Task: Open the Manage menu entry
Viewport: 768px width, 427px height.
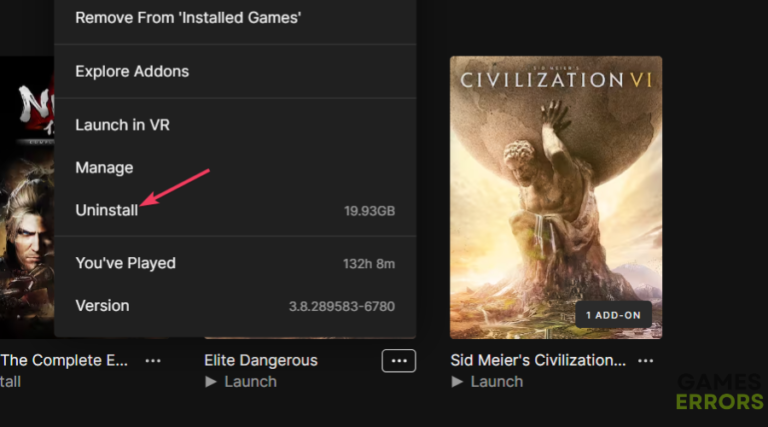Action: [x=104, y=167]
